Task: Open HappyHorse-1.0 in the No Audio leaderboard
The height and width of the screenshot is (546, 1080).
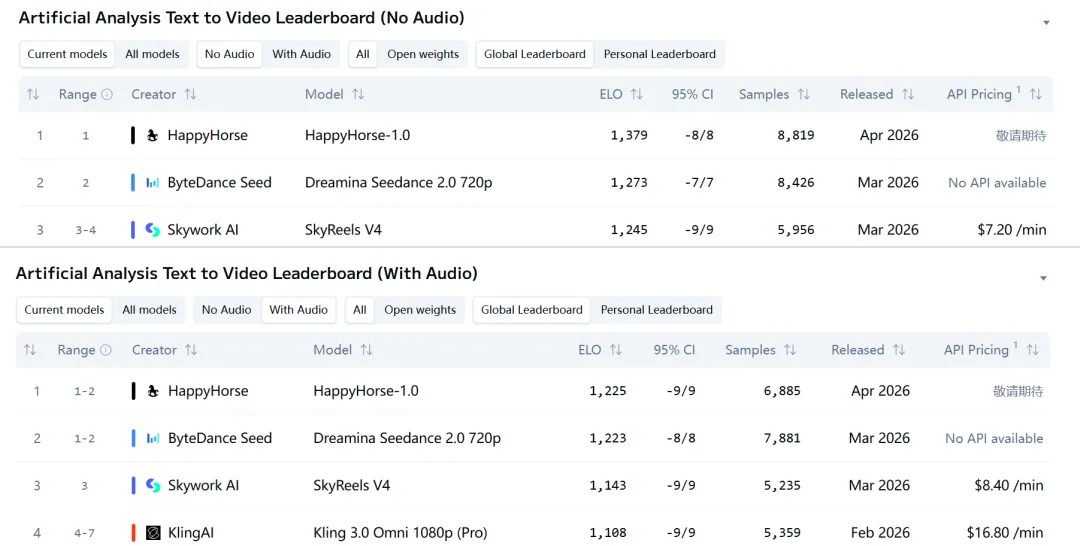Action: click(357, 135)
